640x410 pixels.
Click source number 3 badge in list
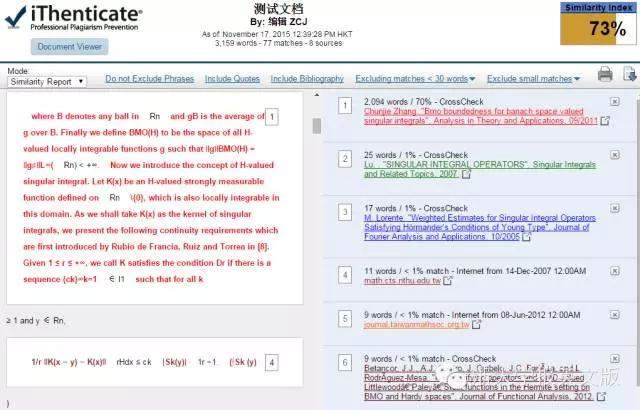click(345, 213)
